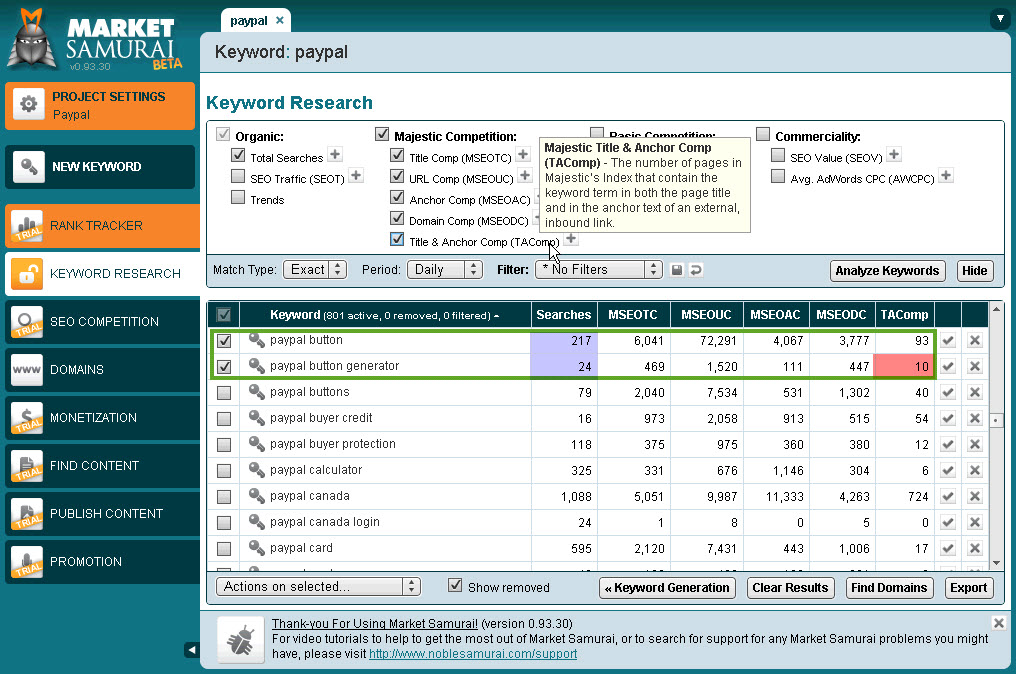1016x674 pixels.
Task: Add filter for TAComp plus icon
Action: click(x=571, y=238)
